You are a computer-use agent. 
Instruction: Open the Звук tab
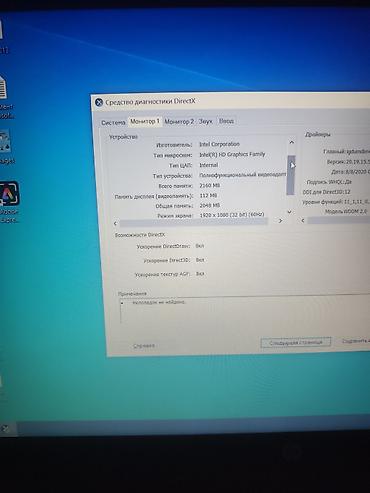pos(205,121)
